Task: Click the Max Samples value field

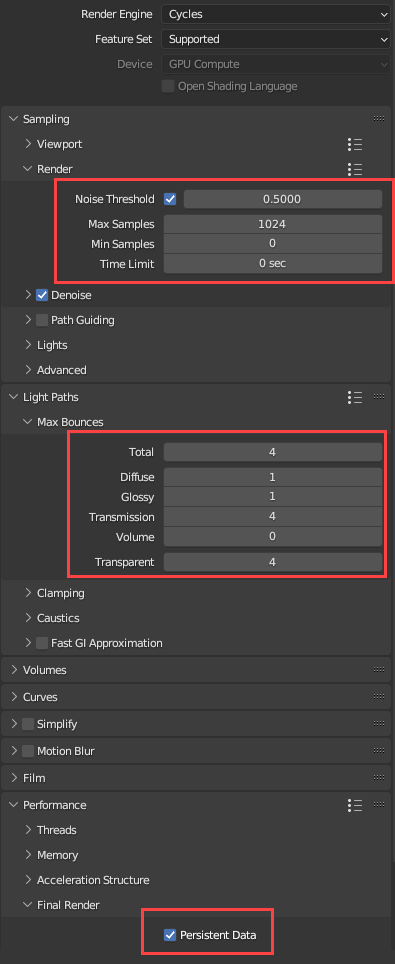Action: pyautogui.click(x=273, y=224)
